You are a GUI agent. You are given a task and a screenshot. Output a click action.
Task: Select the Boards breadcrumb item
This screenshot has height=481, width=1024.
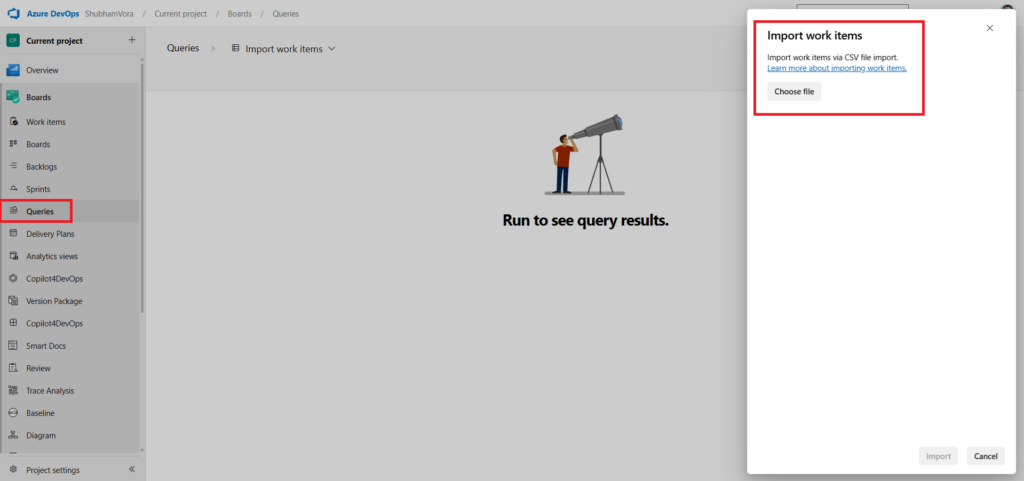tap(240, 13)
